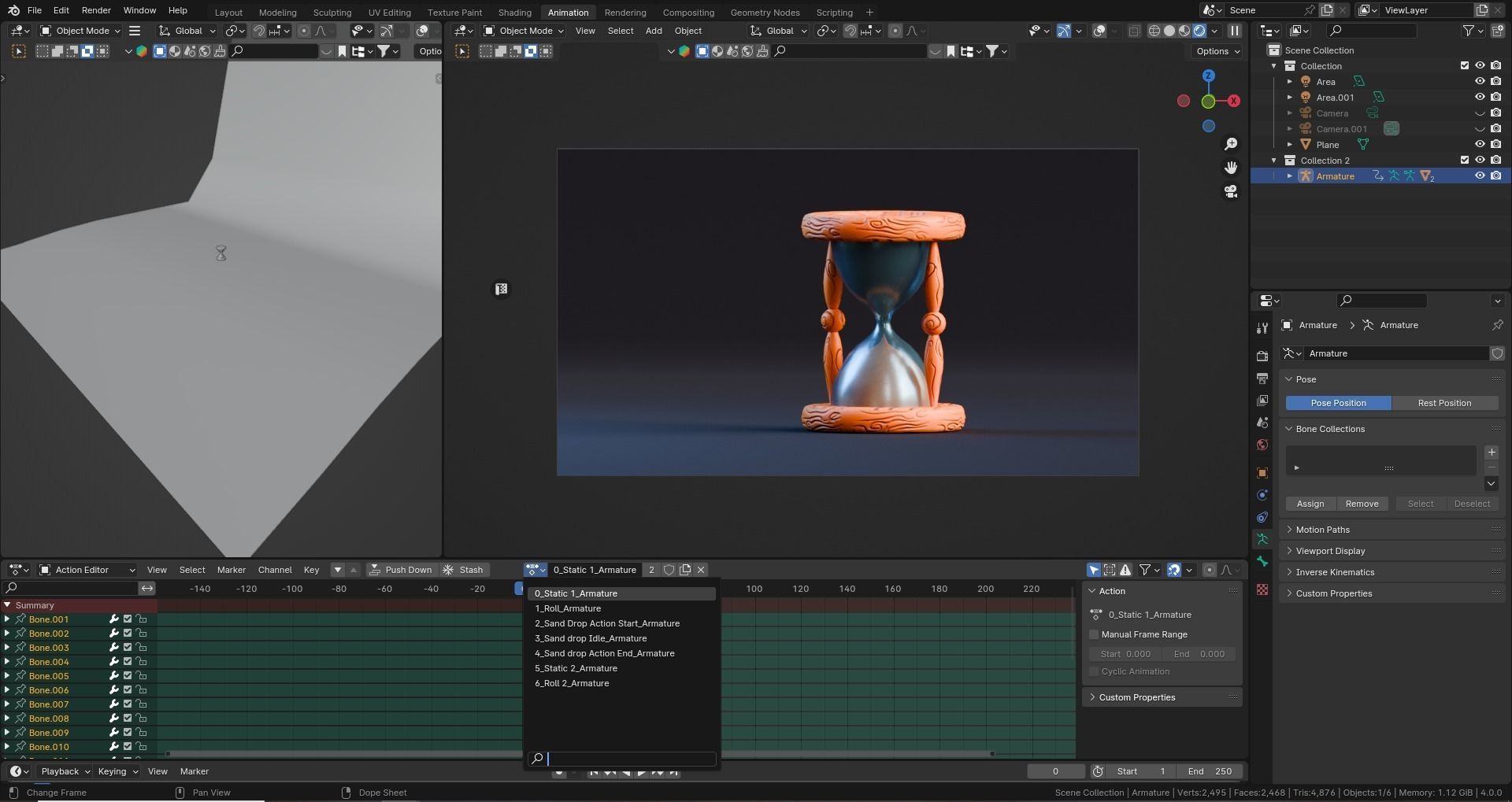Viewport: 1512px width, 802px height.
Task: Click zoom view icon in 3D viewport
Action: pos(1231,144)
